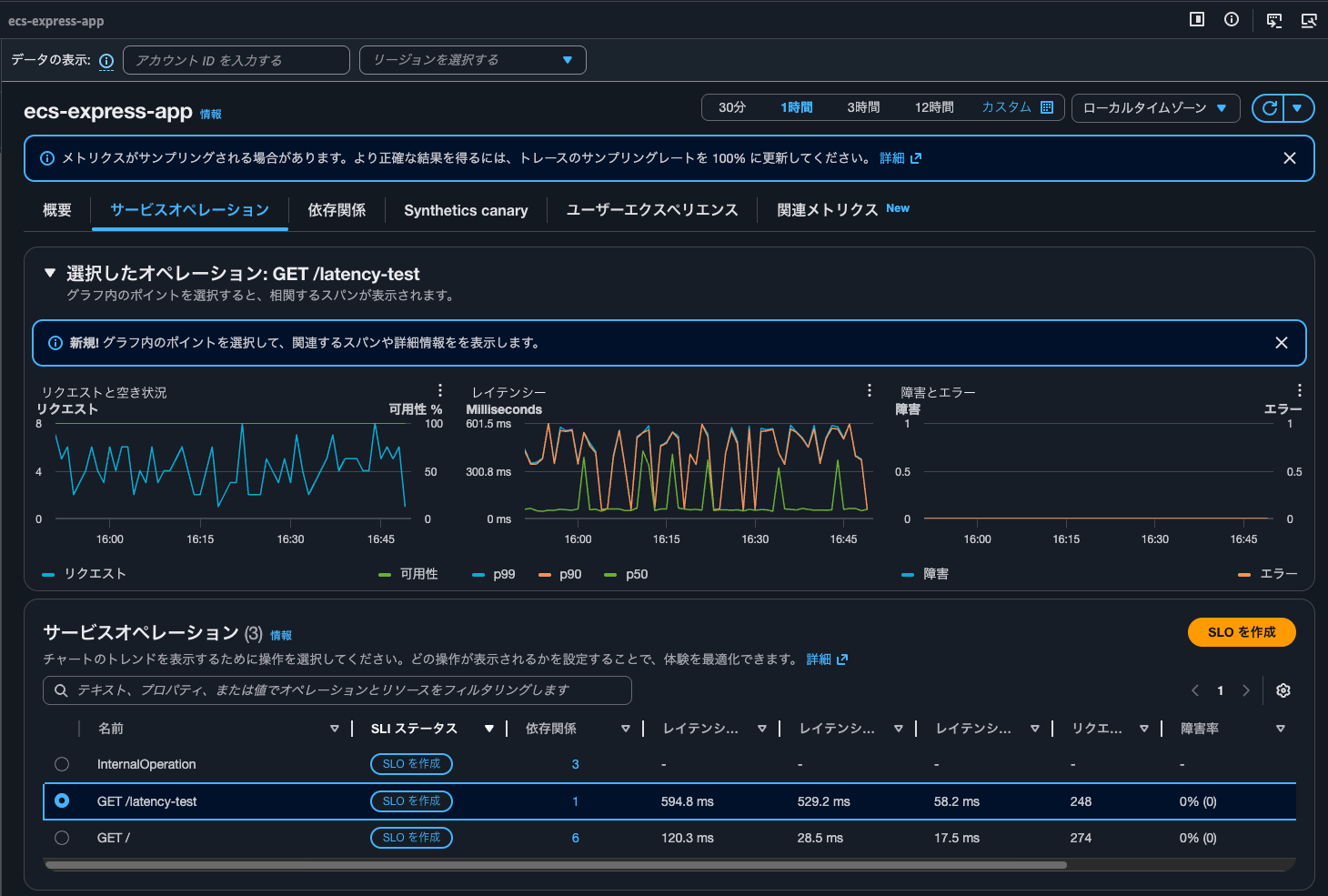Select the InternalOperation radio button

61,764
